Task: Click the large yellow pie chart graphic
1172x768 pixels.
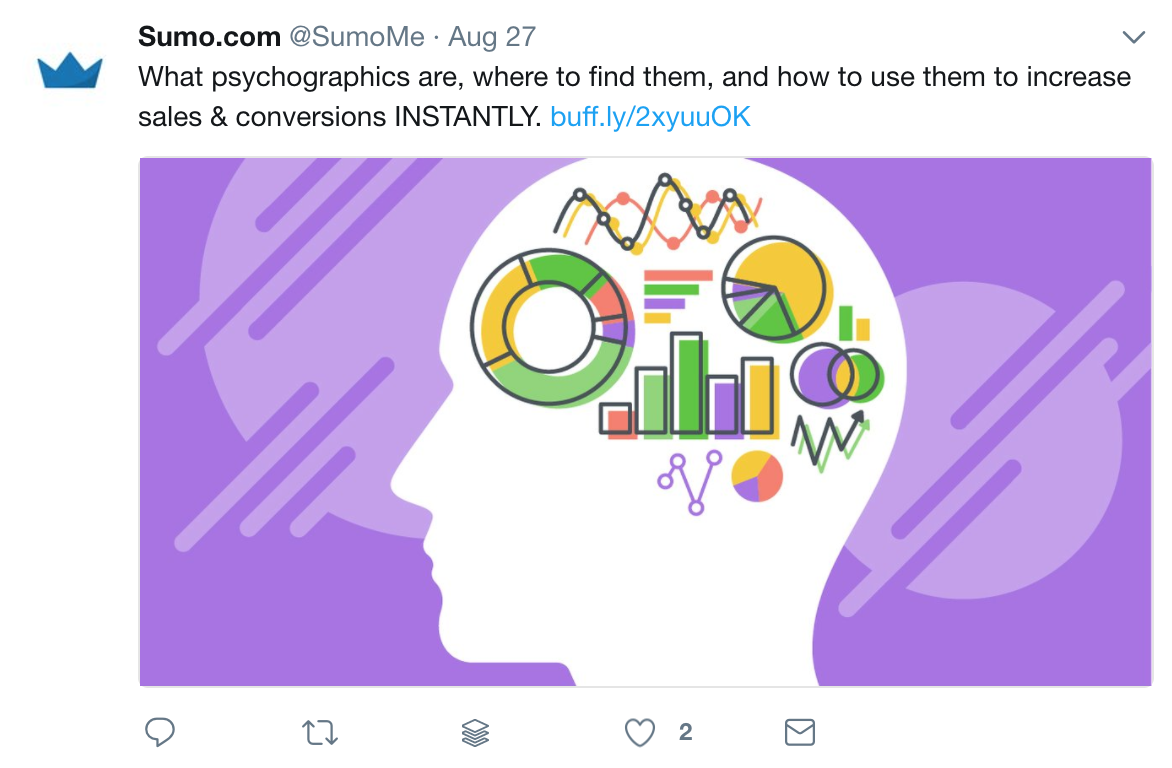Action: [x=777, y=289]
